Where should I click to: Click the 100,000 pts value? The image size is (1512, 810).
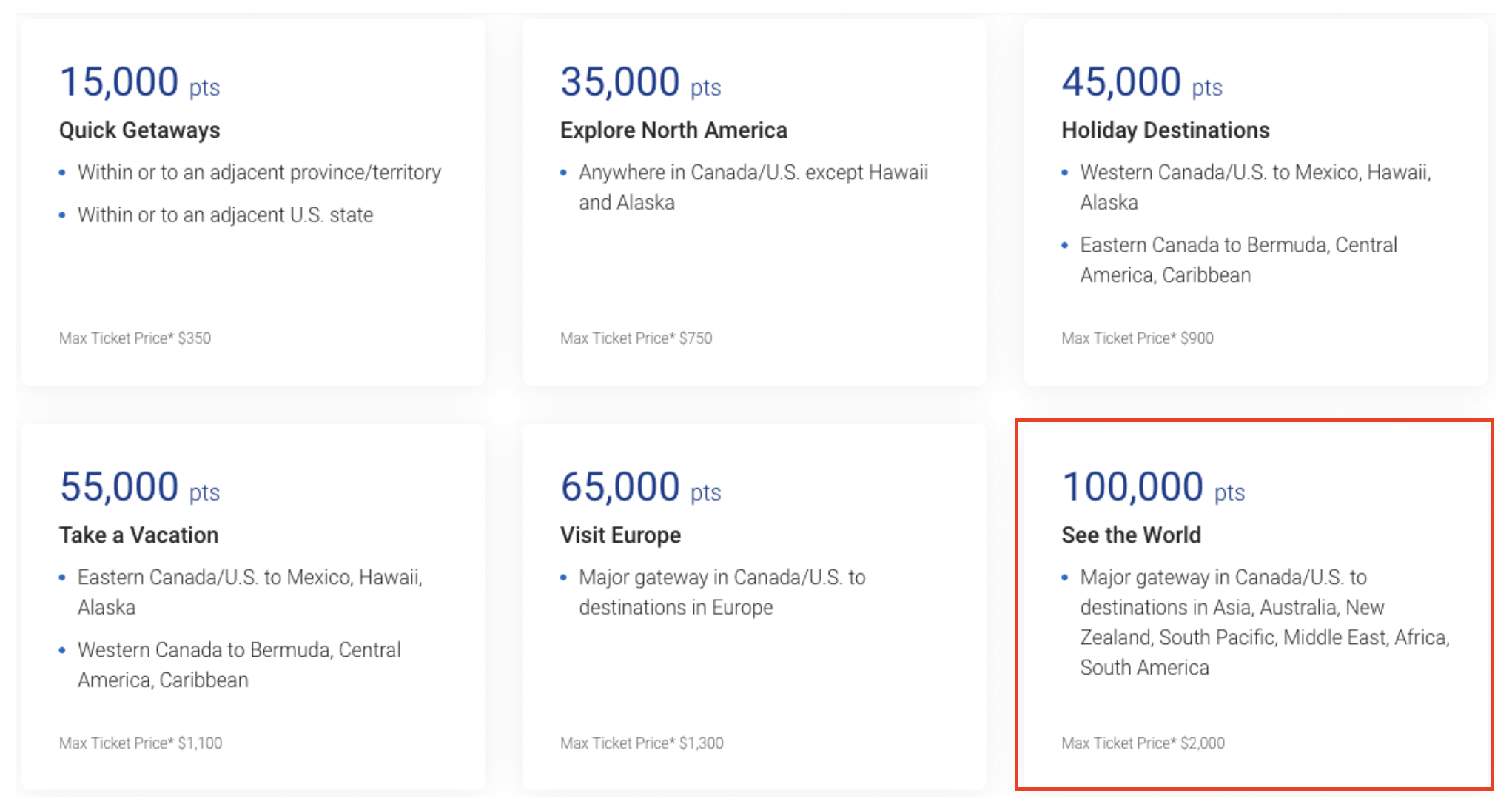[x=1153, y=487]
